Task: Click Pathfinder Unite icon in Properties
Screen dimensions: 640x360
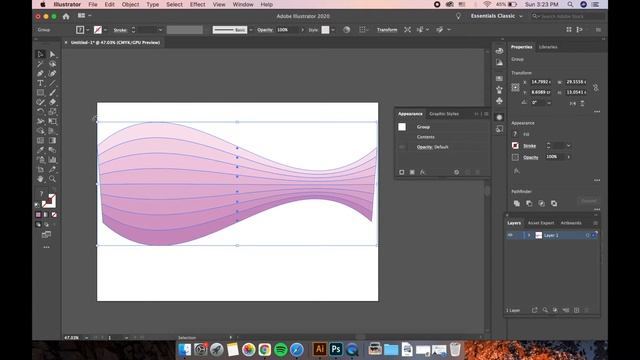Action: point(517,203)
